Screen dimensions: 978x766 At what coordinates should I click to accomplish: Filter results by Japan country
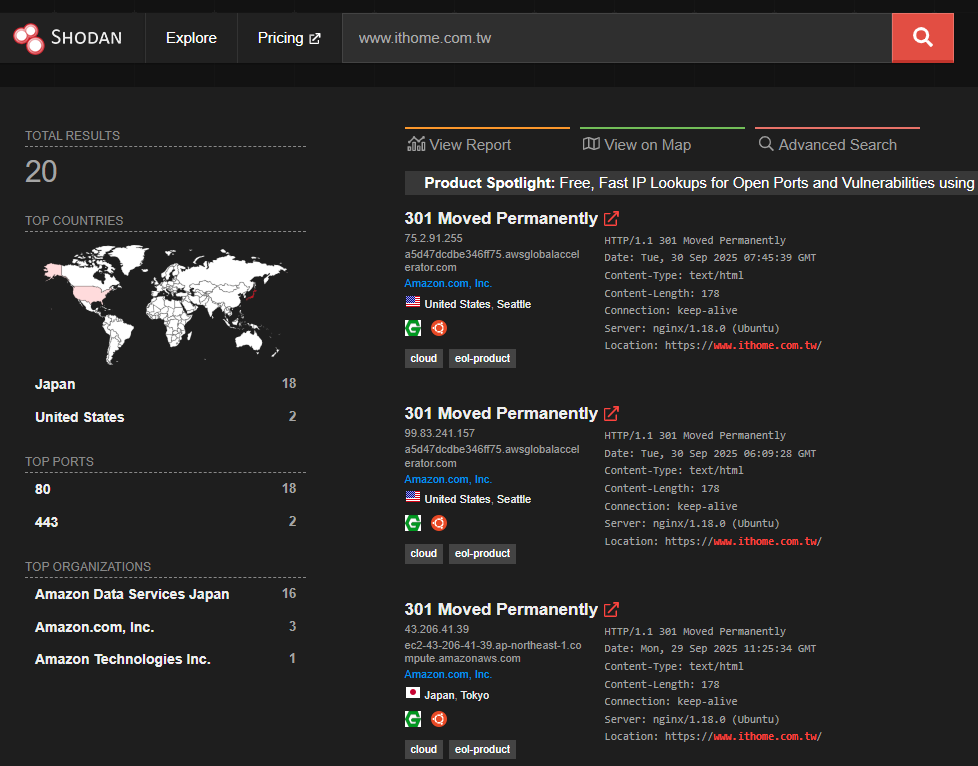tap(55, 384)
